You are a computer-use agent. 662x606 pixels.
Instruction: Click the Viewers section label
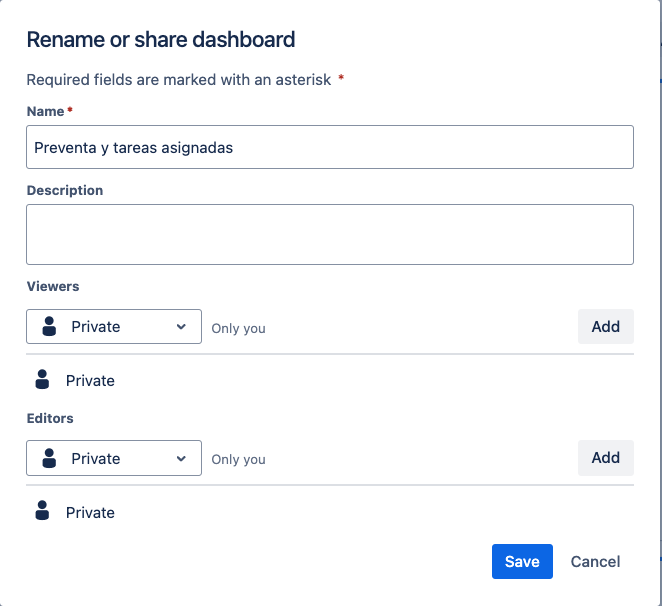click(x=53, y=286)
